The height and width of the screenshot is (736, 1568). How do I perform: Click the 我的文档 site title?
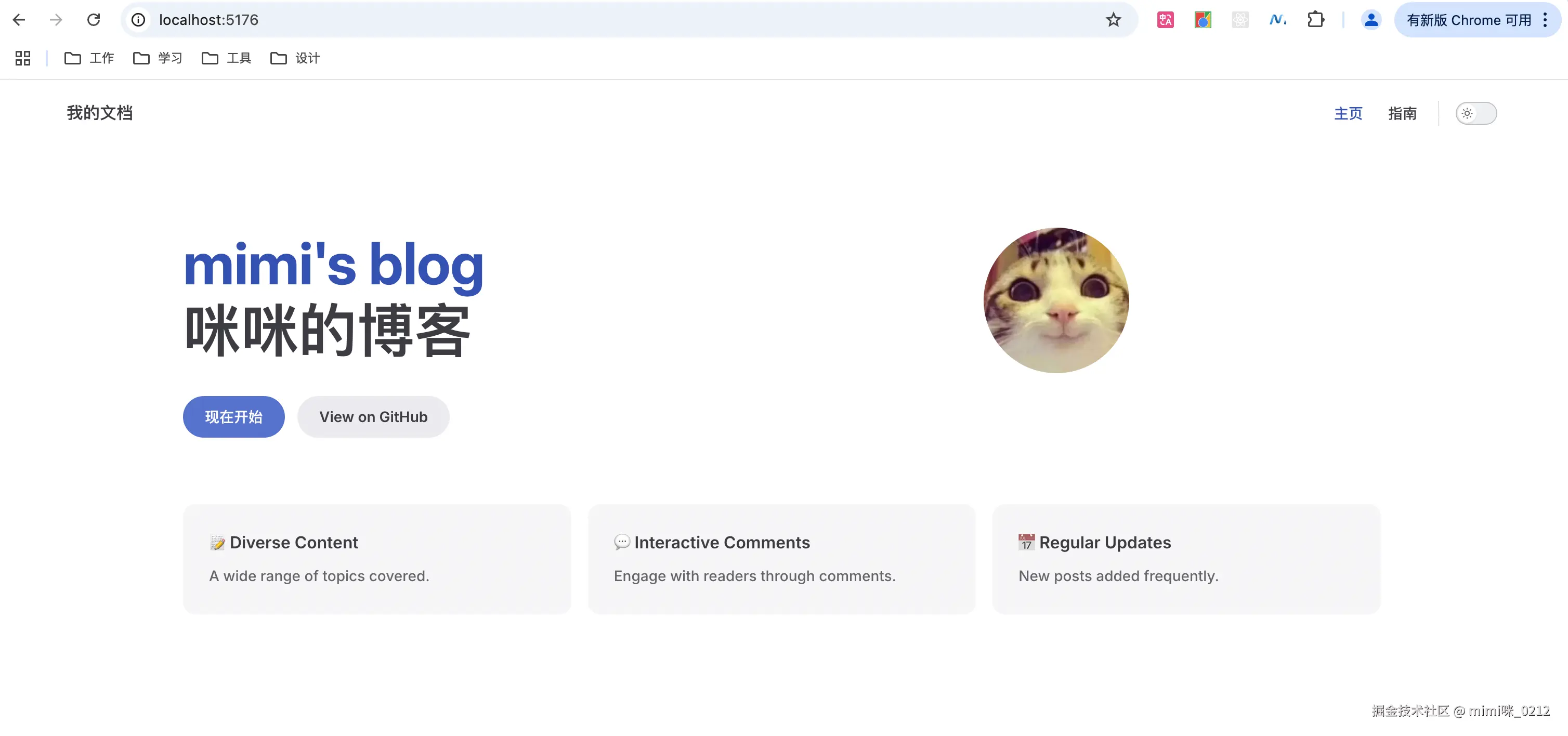click(100, 113)
